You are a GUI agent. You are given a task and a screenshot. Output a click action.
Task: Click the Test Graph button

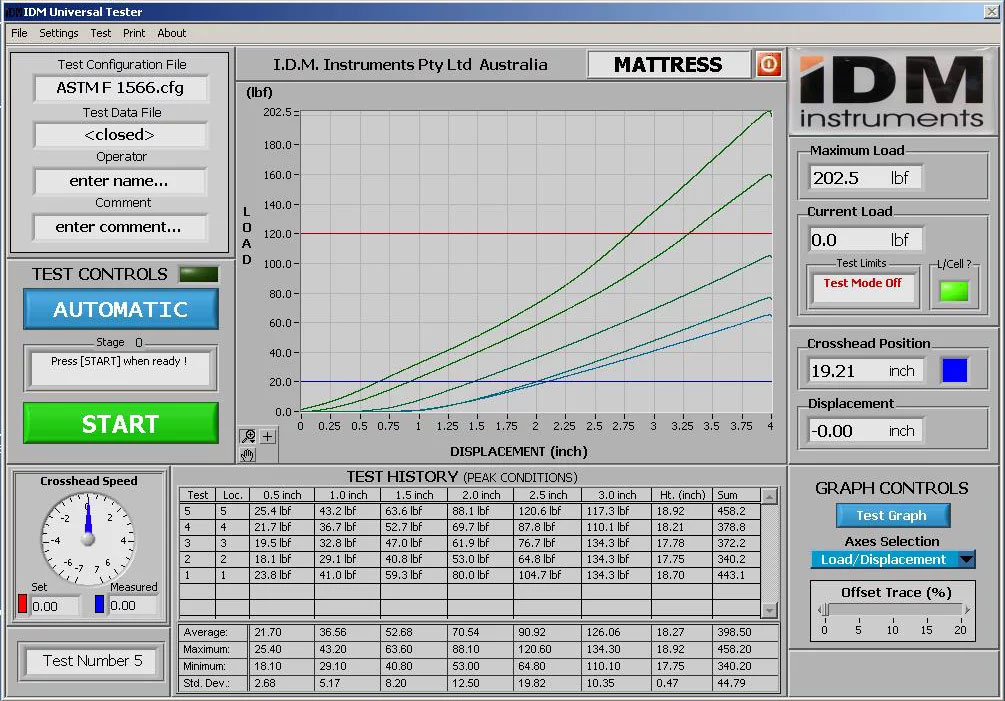tap(892, 515)
